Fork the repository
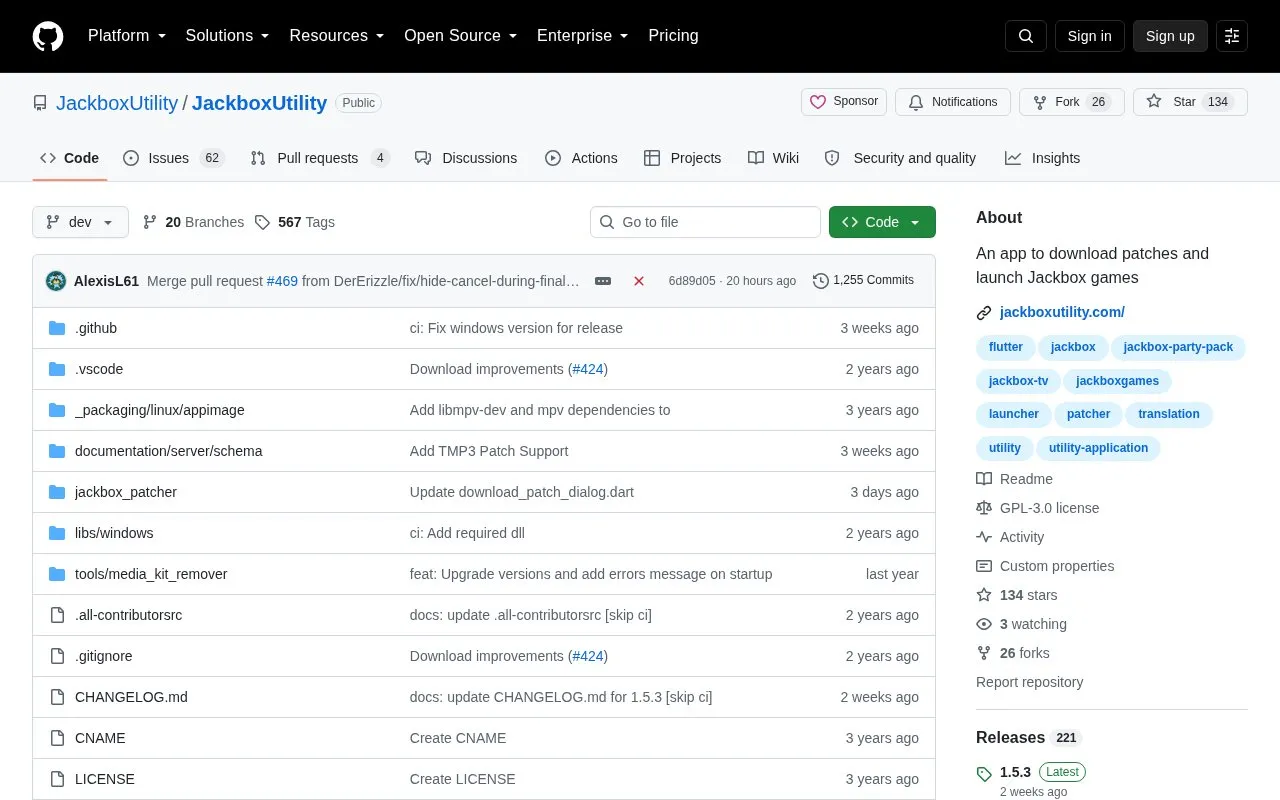Image resolution: width=1280 pixels, height=800 pixels. [1072, 102]
